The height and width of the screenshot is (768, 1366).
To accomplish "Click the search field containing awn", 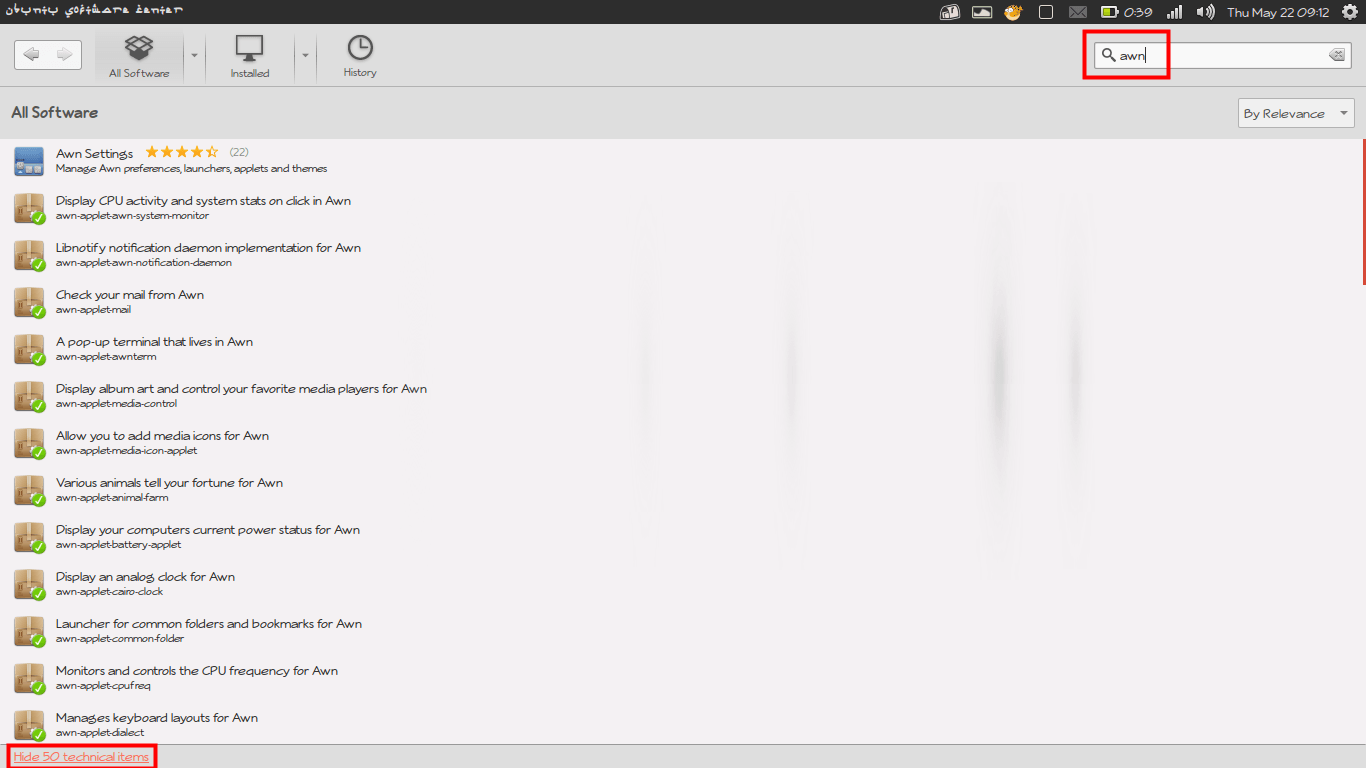I will coord(1223,56).
